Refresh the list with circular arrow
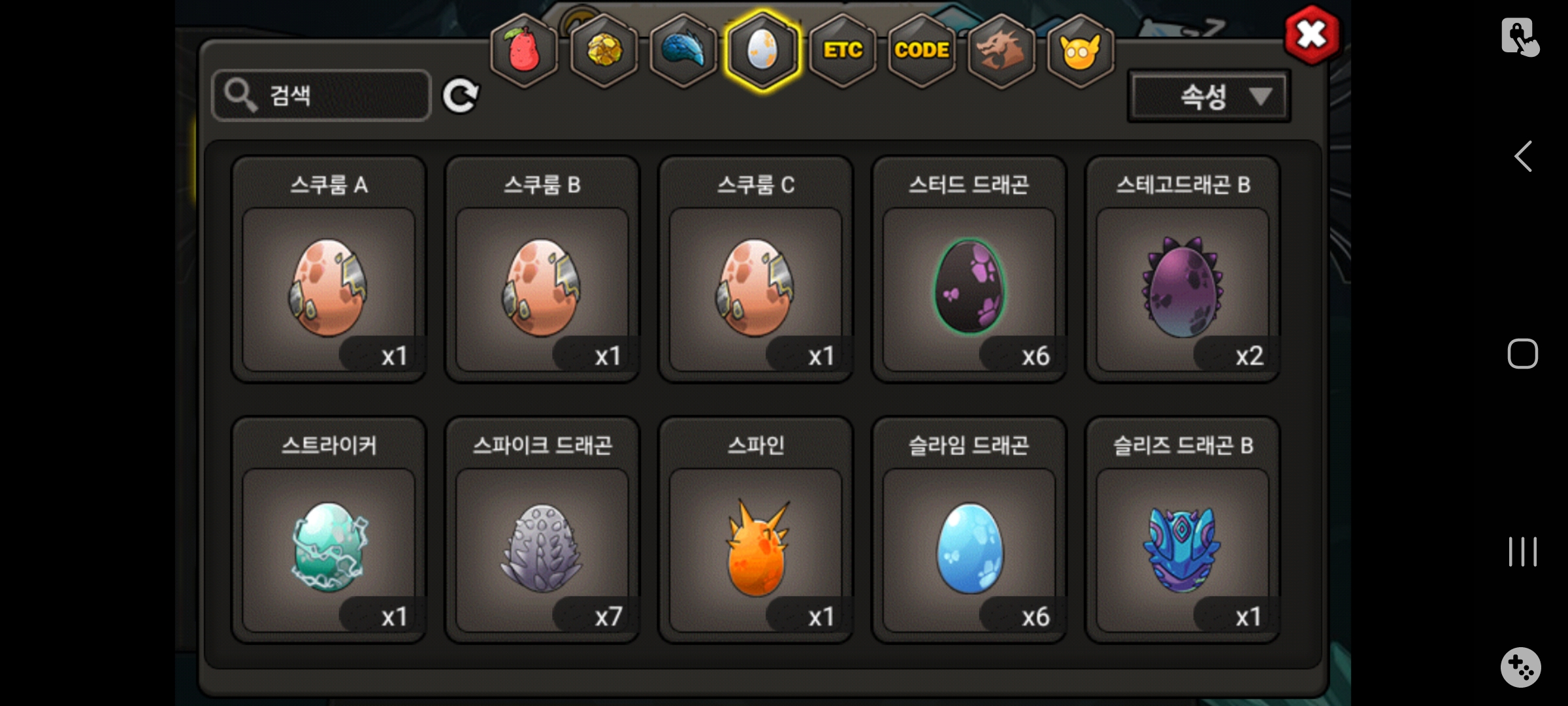Viewport: 1568px width, 706px height. tap(461, 96)
